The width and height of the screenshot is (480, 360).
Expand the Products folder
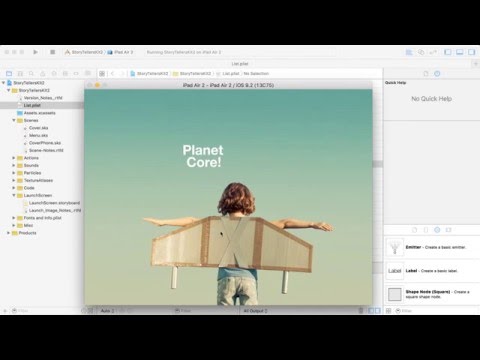(9, 233)
